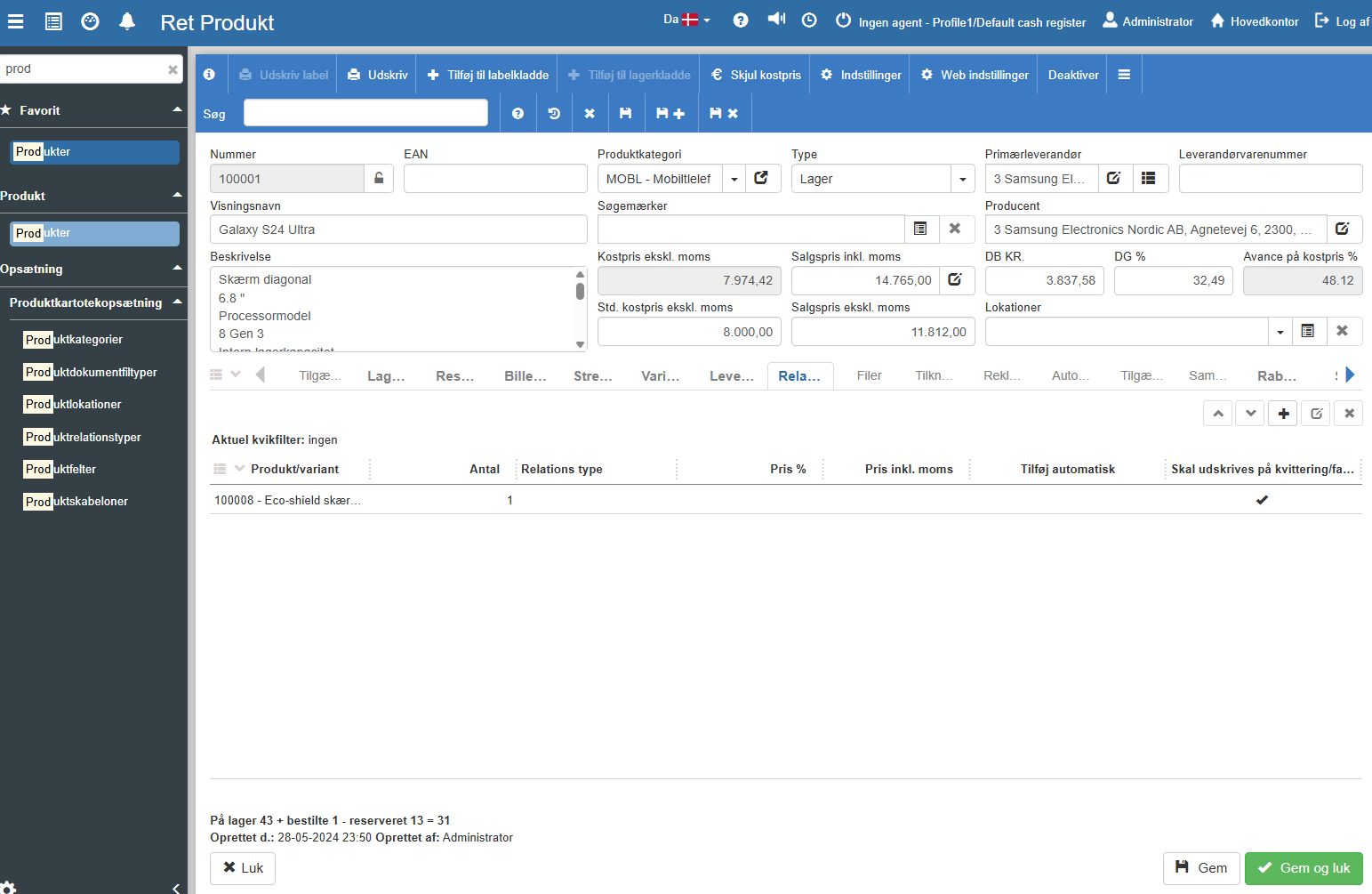Viewport: 1372px width, 894px height.
Task: Click the EAN input field
Action: tap(495, 179)
